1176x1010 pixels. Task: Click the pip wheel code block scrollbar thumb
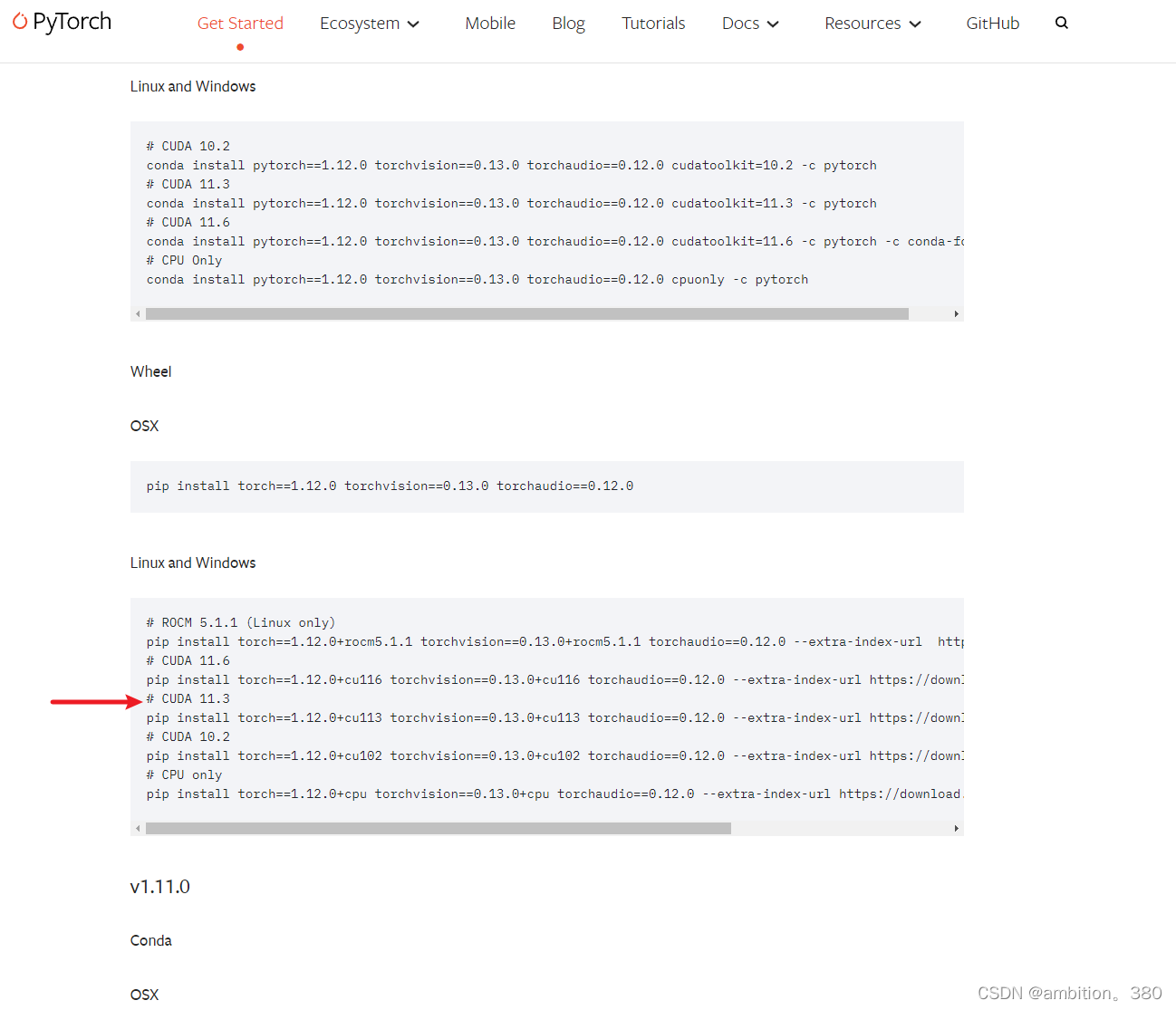point(438,829)
